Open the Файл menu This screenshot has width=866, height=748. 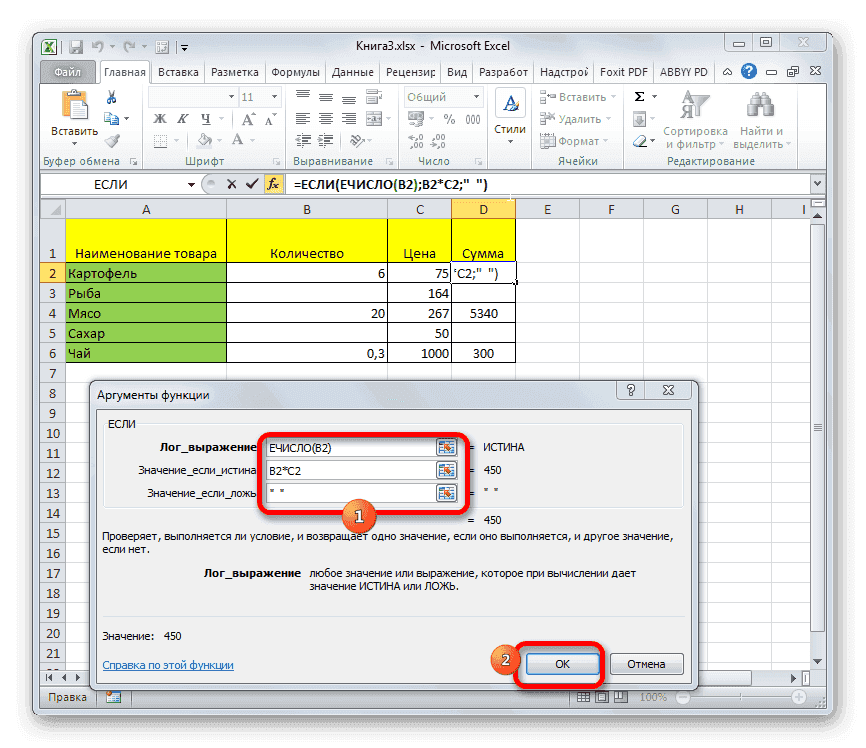67,71
